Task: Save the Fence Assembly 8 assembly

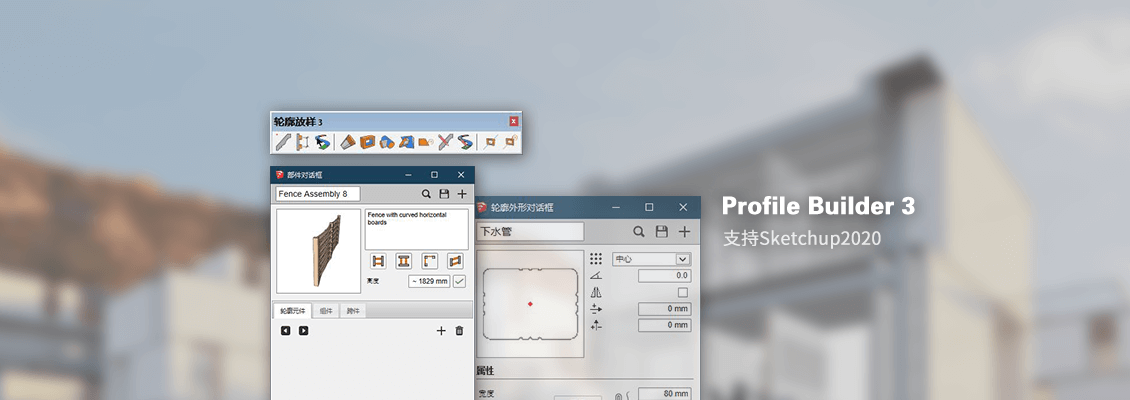Action: click(444, 194)
